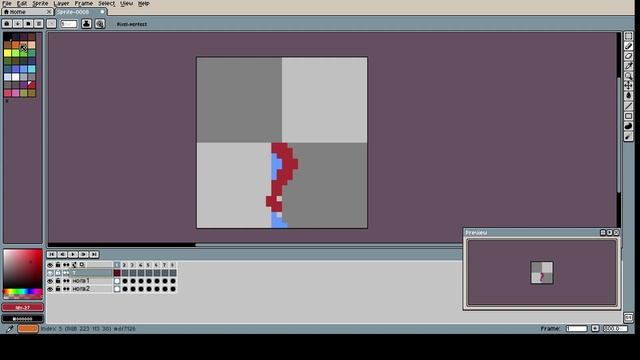Viewport: 640px width, 360px height.
Task: Toggle lock for all layers in timeline header
Action: point(58,265)
